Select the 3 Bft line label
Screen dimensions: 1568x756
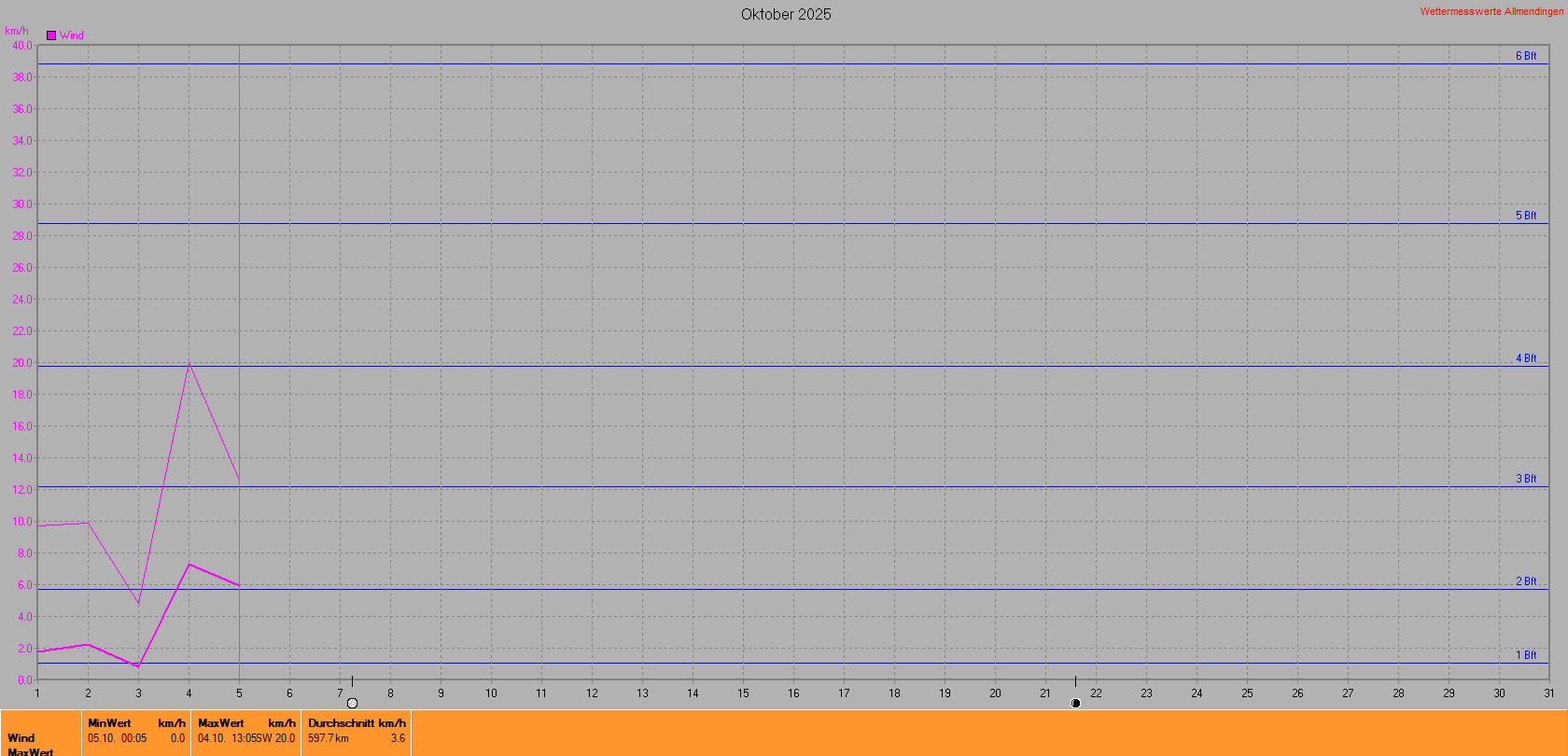point(1525,479)
